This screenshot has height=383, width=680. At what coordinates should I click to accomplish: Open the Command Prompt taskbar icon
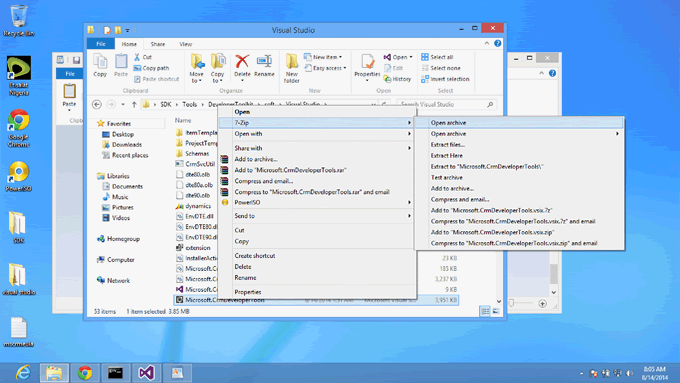115,373
